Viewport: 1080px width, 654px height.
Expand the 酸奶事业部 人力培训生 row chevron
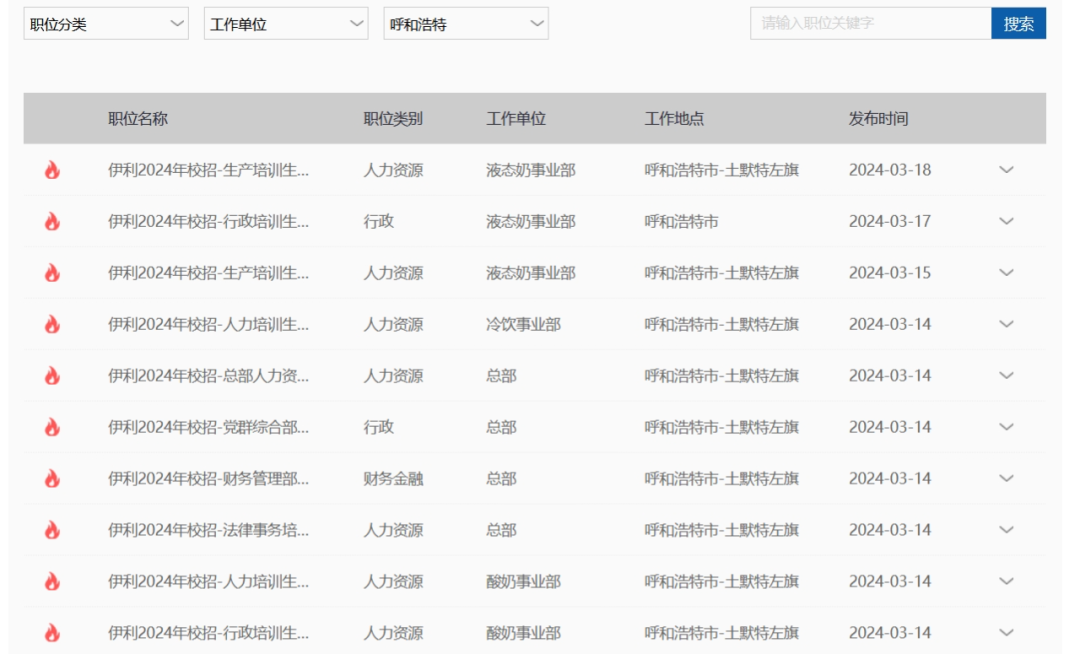coord(1006,582)
